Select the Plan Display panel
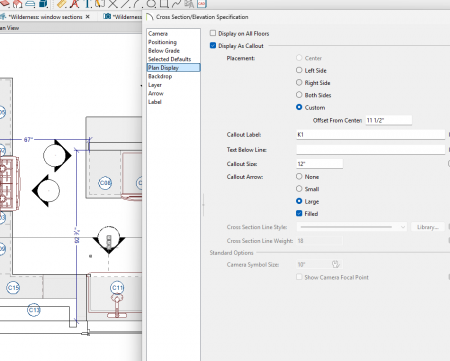 tap(173, 68)
